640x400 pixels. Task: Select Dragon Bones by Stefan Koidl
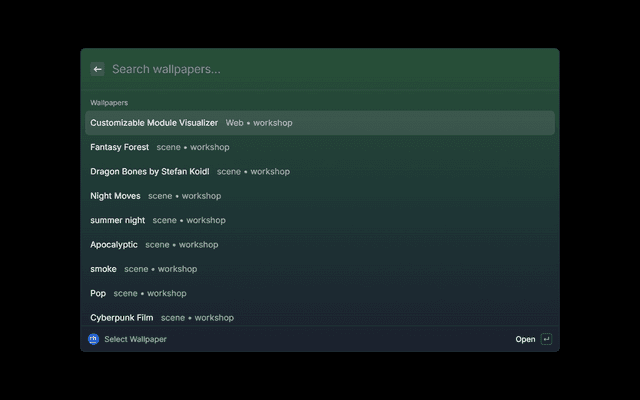(x=320, y=171)
